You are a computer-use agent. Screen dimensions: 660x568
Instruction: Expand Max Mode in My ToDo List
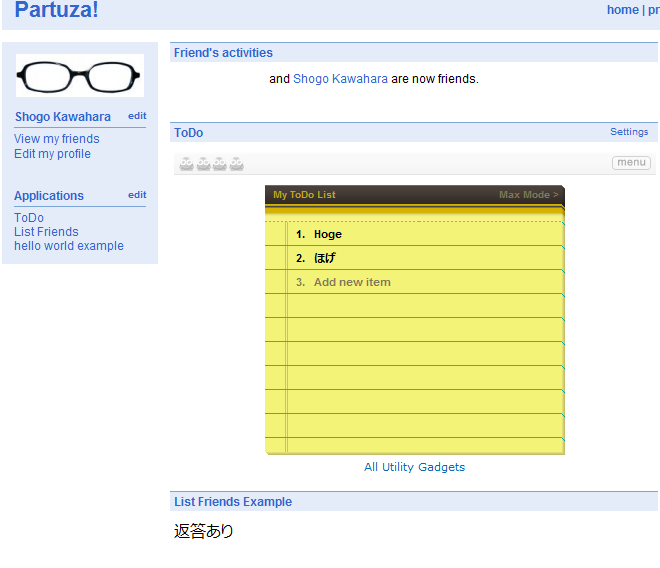click(528, 195)
